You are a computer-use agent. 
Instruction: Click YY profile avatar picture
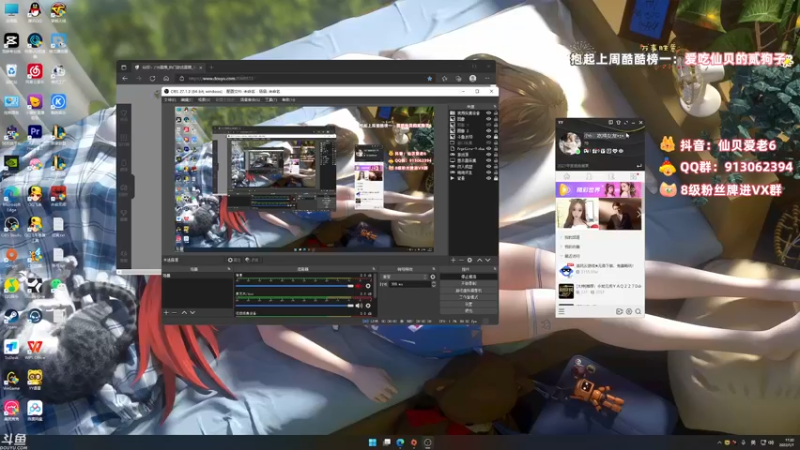pos(569,142)
